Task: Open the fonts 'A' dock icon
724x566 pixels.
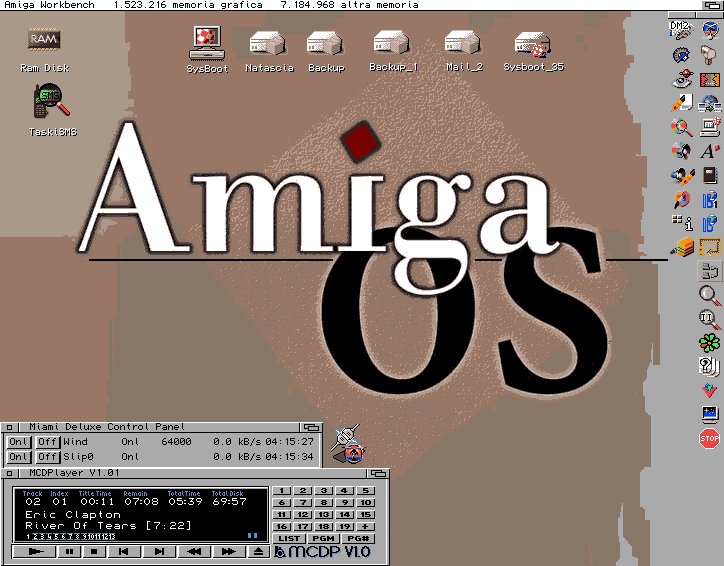Action: click(710, 151)
